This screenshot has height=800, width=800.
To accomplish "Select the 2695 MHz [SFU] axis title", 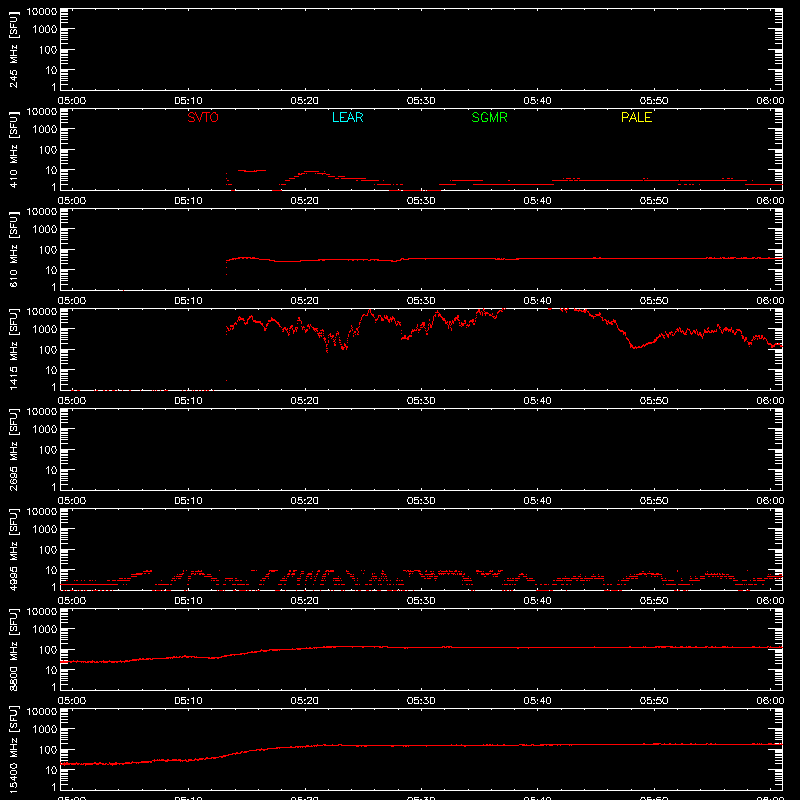I will pyautogui.click(x=14, y=449).
